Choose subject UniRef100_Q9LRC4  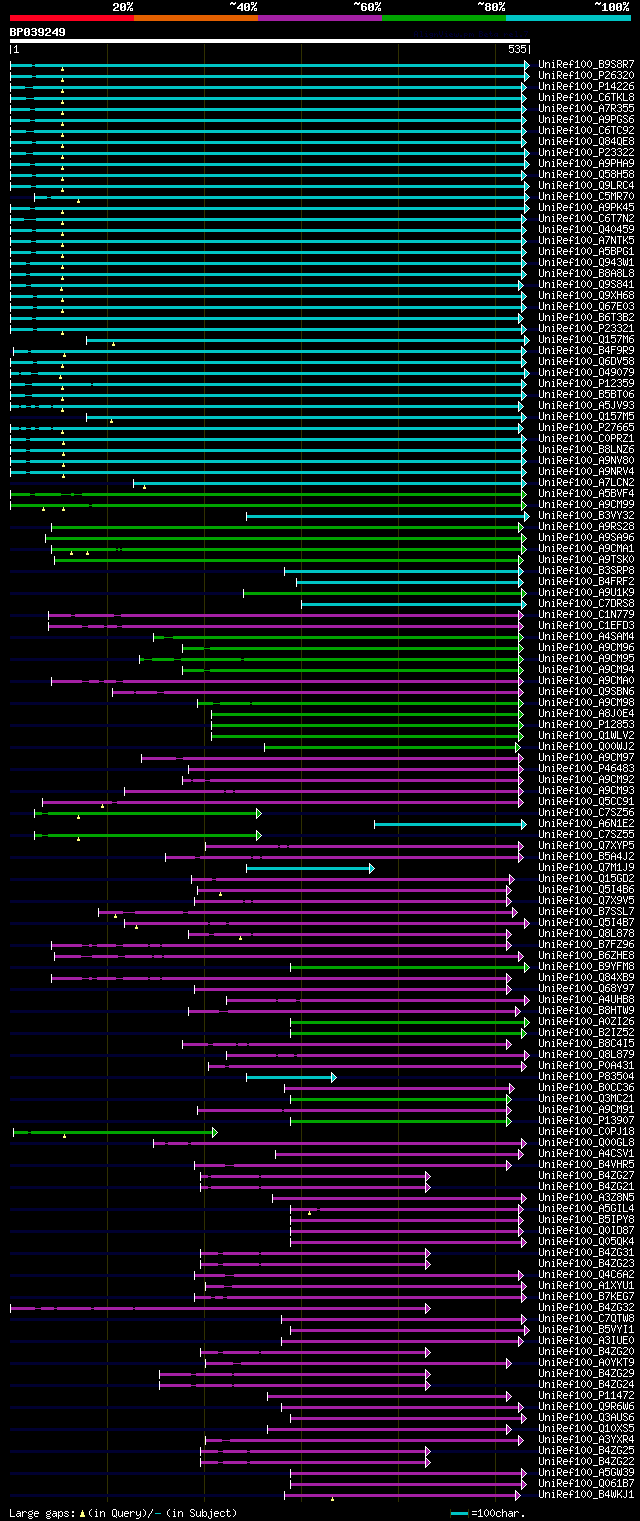tap(586, 185)
